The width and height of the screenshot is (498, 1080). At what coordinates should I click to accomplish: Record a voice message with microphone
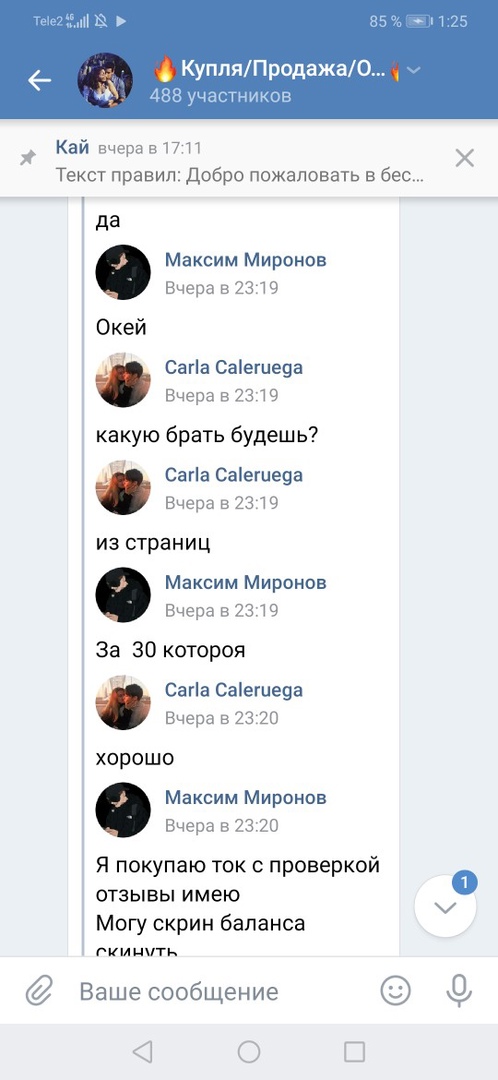pyautogui.click(x=458, y=991)
